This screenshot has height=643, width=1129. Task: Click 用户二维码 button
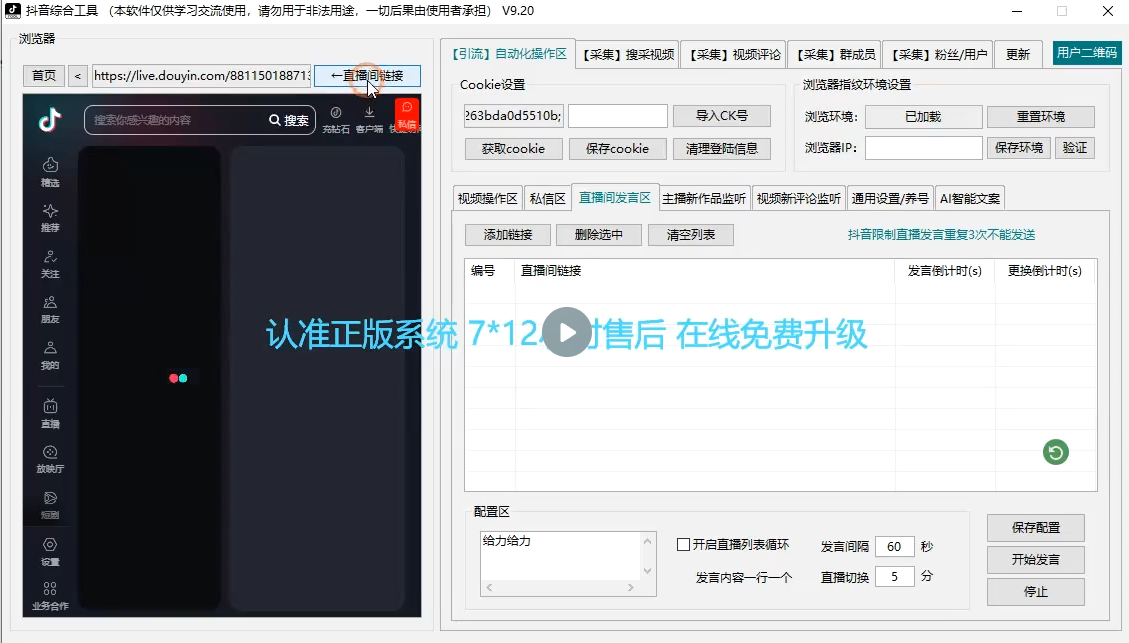click(1087, 53)
